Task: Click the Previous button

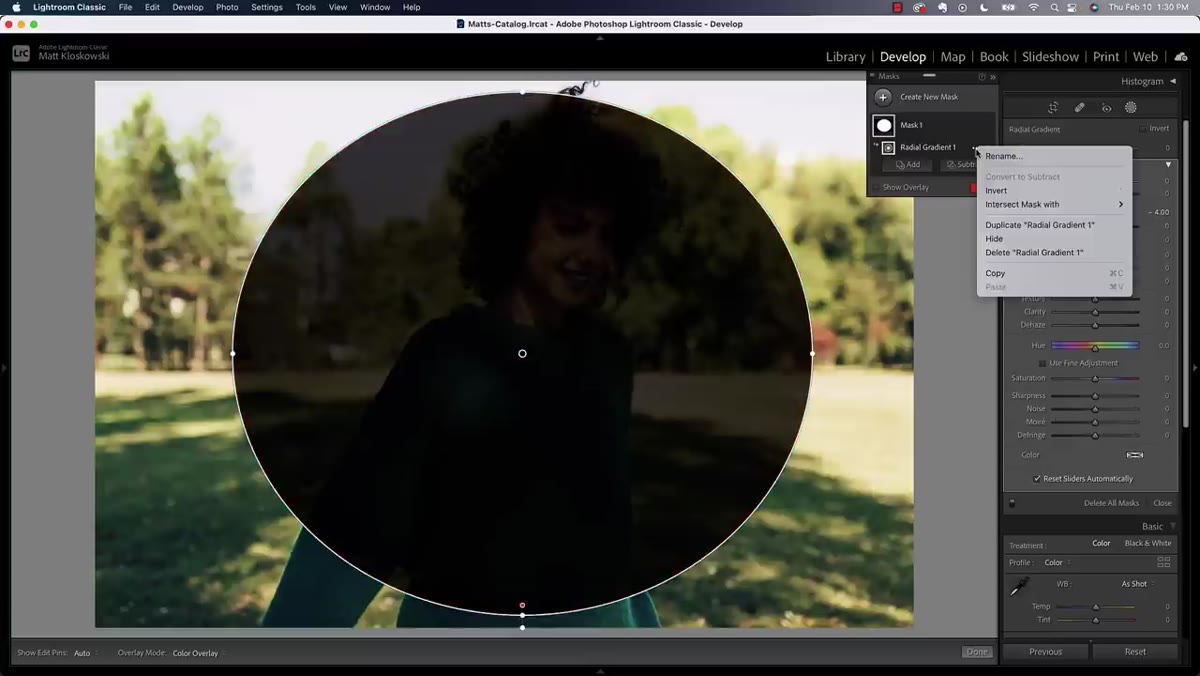Action: [x=1045, y=651]
